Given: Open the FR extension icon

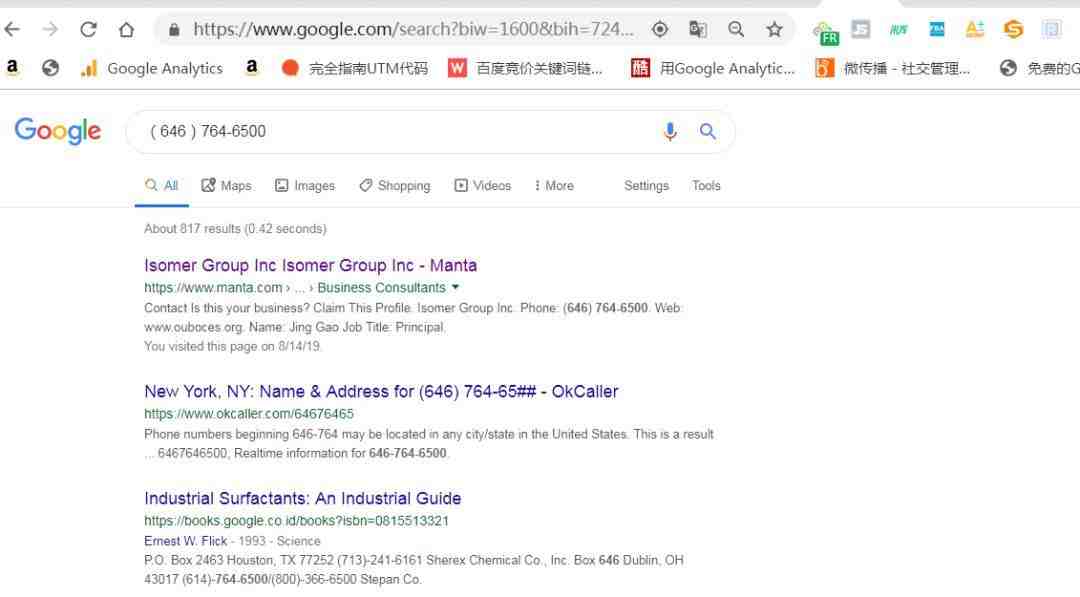Looking at the screenshot, I should pos(825,33).
